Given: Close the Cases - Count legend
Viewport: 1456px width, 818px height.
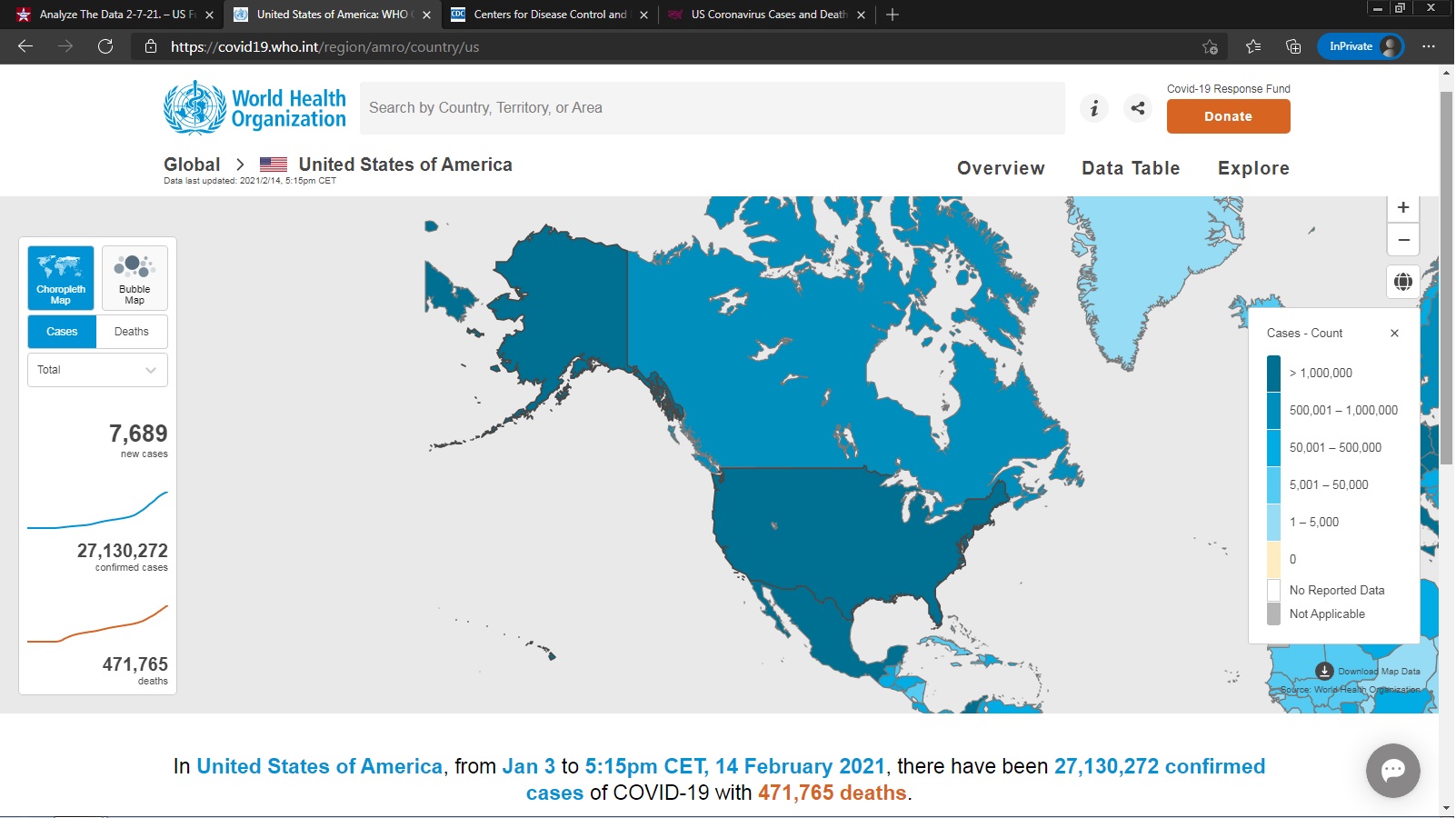Looking at the screenshot, I should tap(1394, 334).
